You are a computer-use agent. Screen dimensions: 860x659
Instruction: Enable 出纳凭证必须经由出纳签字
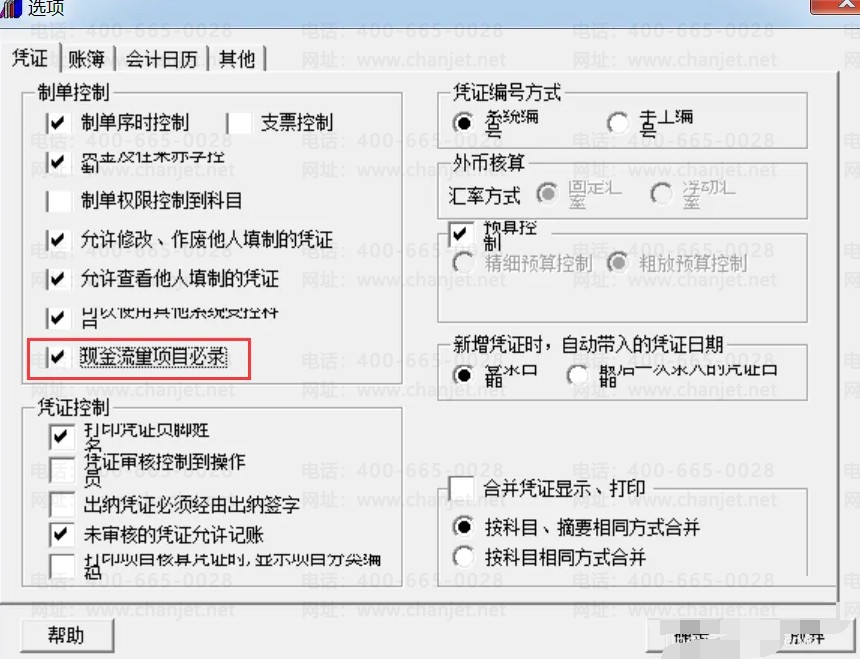point(61,505)
